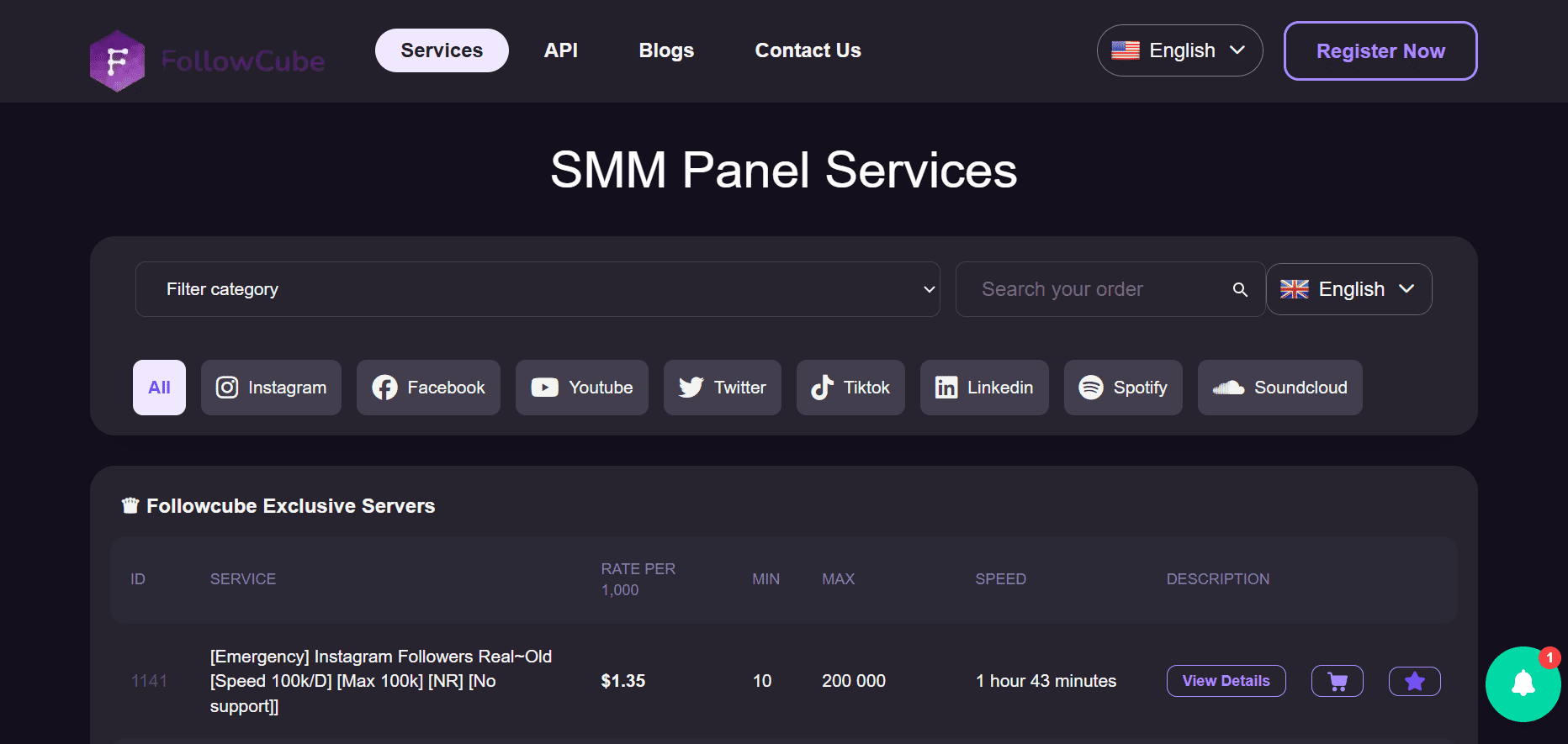The image size is (1568, 744).
Task: Filter services by Tiktok
Action: (850, 388)
